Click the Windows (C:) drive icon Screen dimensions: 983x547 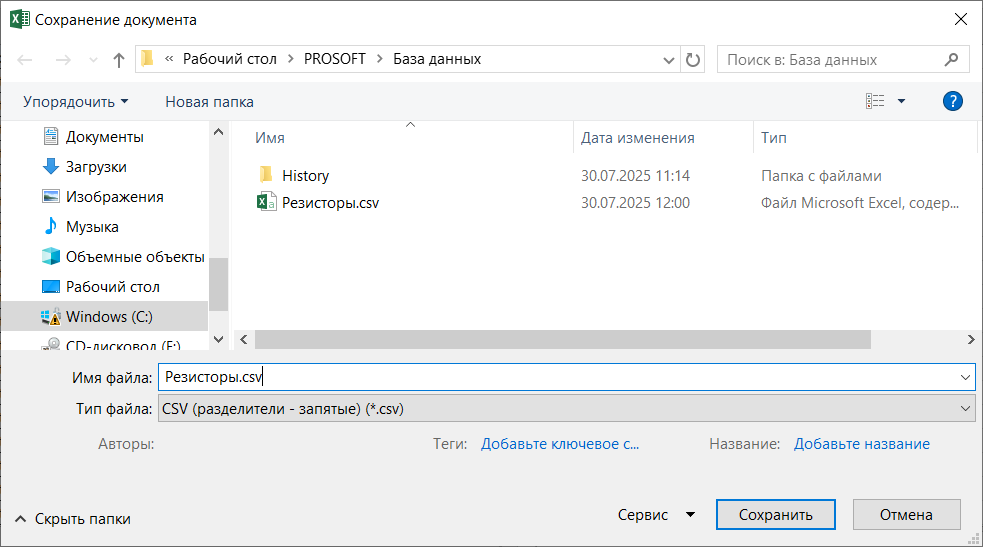point(51,317)
